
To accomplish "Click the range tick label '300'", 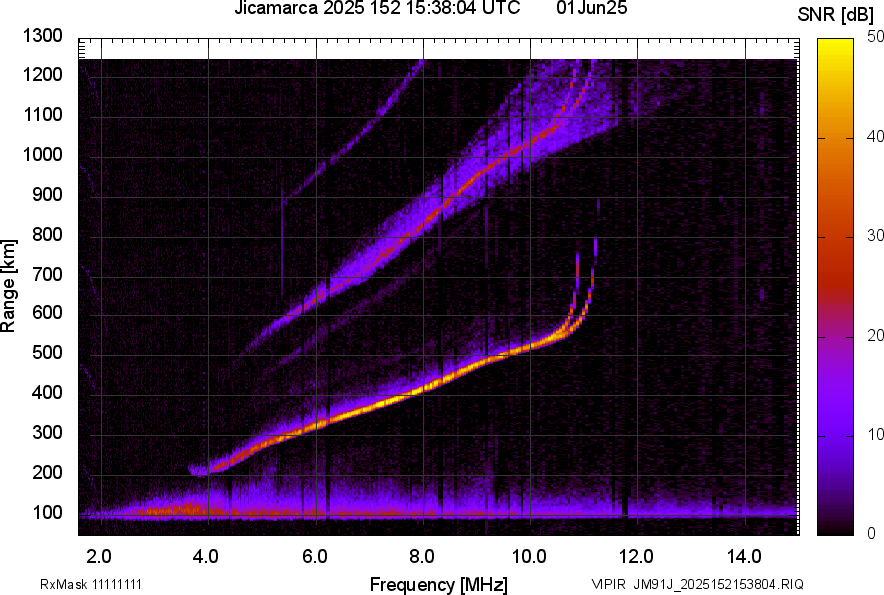I will (47, 433).
